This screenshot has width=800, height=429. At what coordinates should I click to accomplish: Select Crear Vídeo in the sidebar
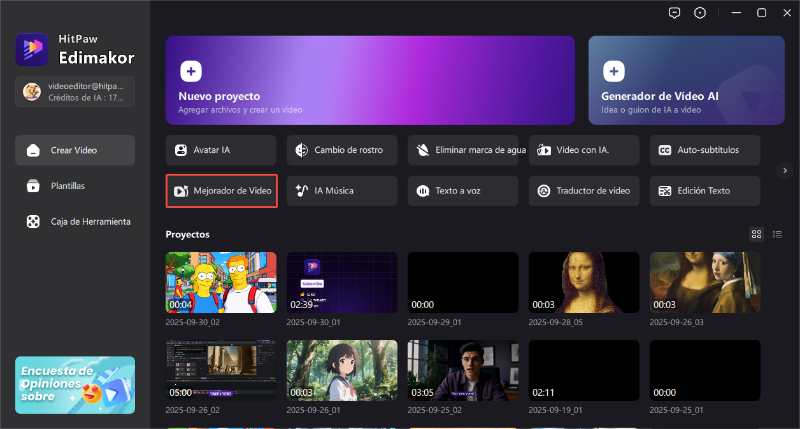pyautogui.click(x=75, y=150)
